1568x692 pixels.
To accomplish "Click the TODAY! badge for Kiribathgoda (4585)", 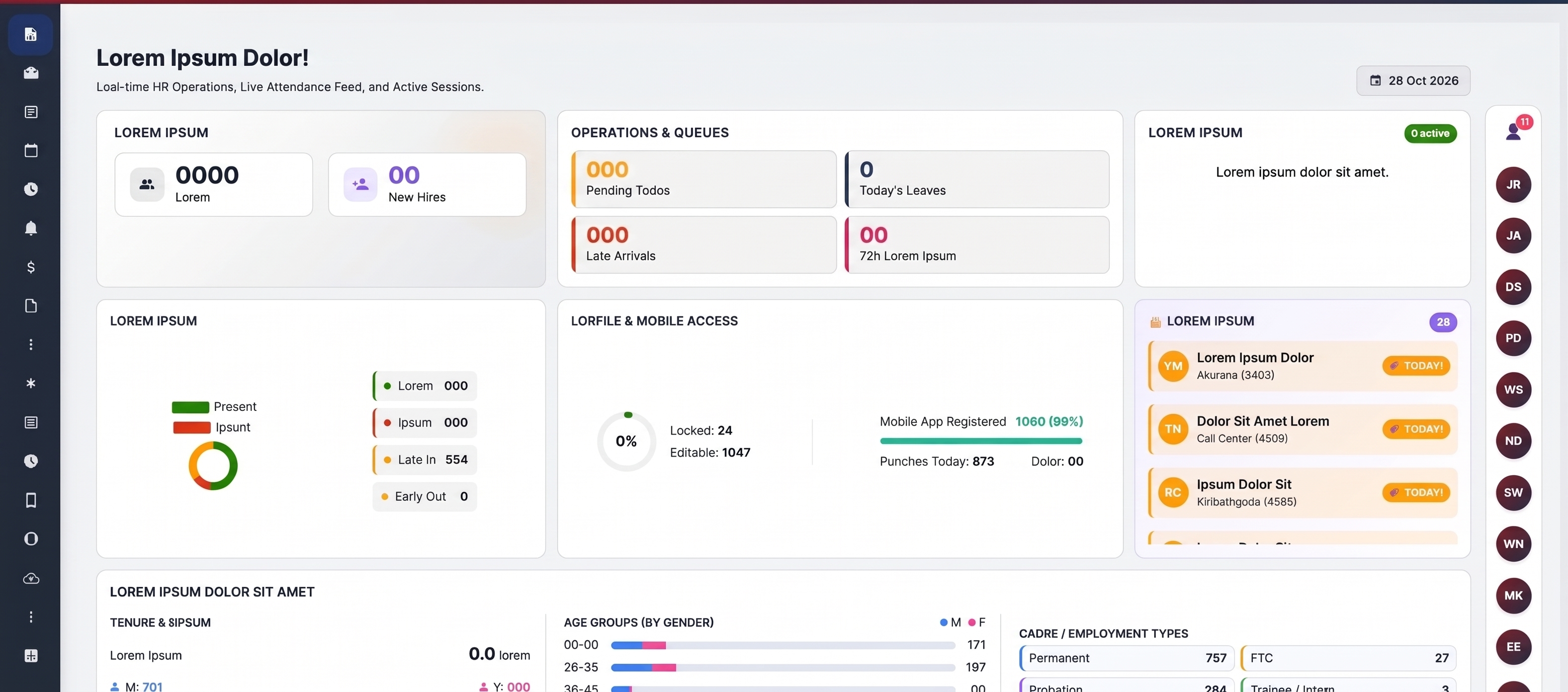I will click(x=1416, y=493).
